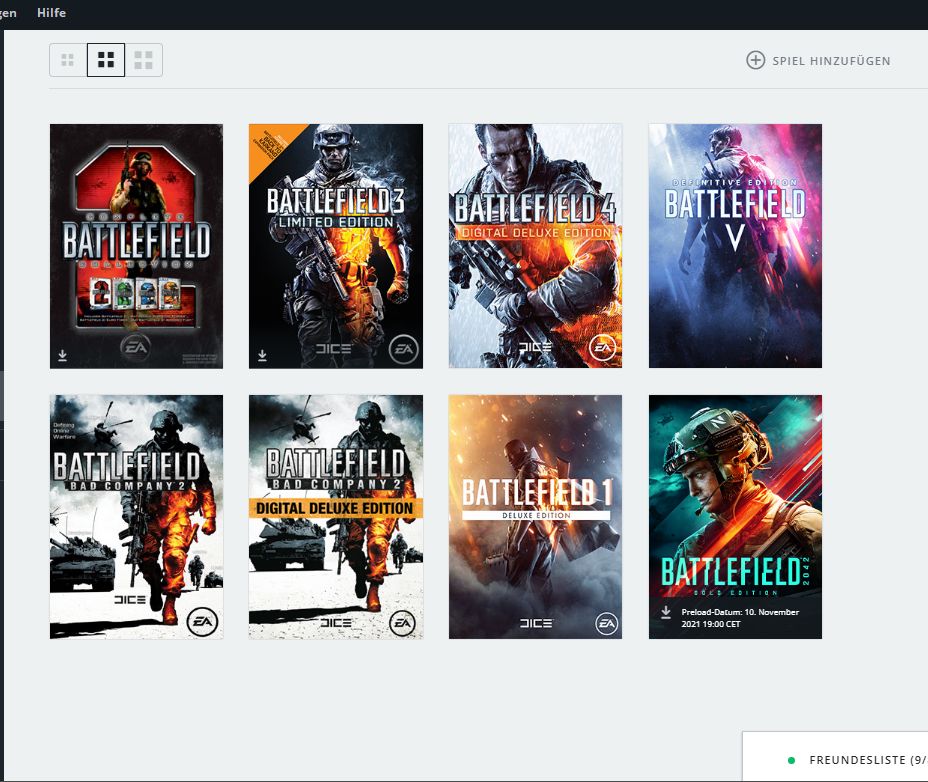Open Battlefield 4 Digital Deluxe Edition cover
Screen dimensions: 928x782
click(x=535, y=246)
